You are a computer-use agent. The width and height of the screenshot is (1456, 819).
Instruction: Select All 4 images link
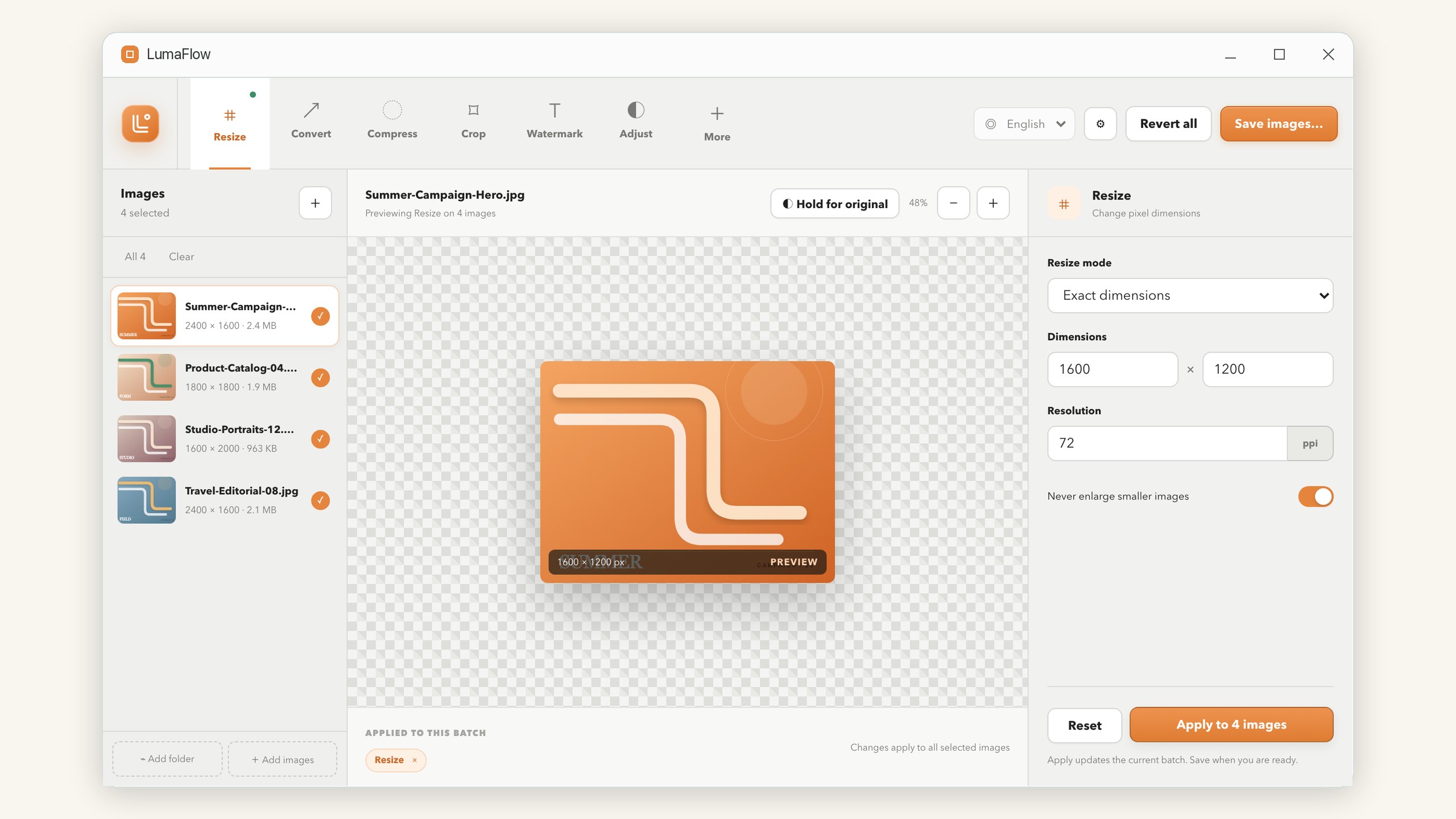coord(135,257)
